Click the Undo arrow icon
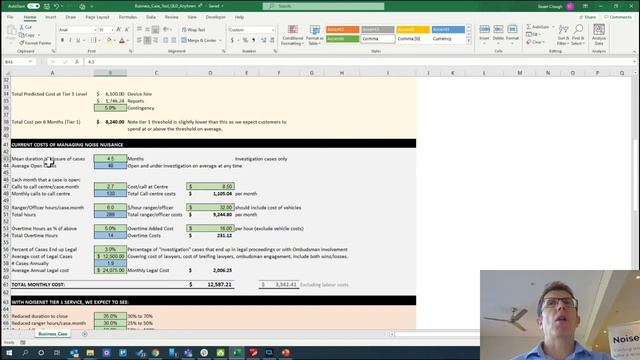Screen dimensions: 640x360 coord(57,6)
